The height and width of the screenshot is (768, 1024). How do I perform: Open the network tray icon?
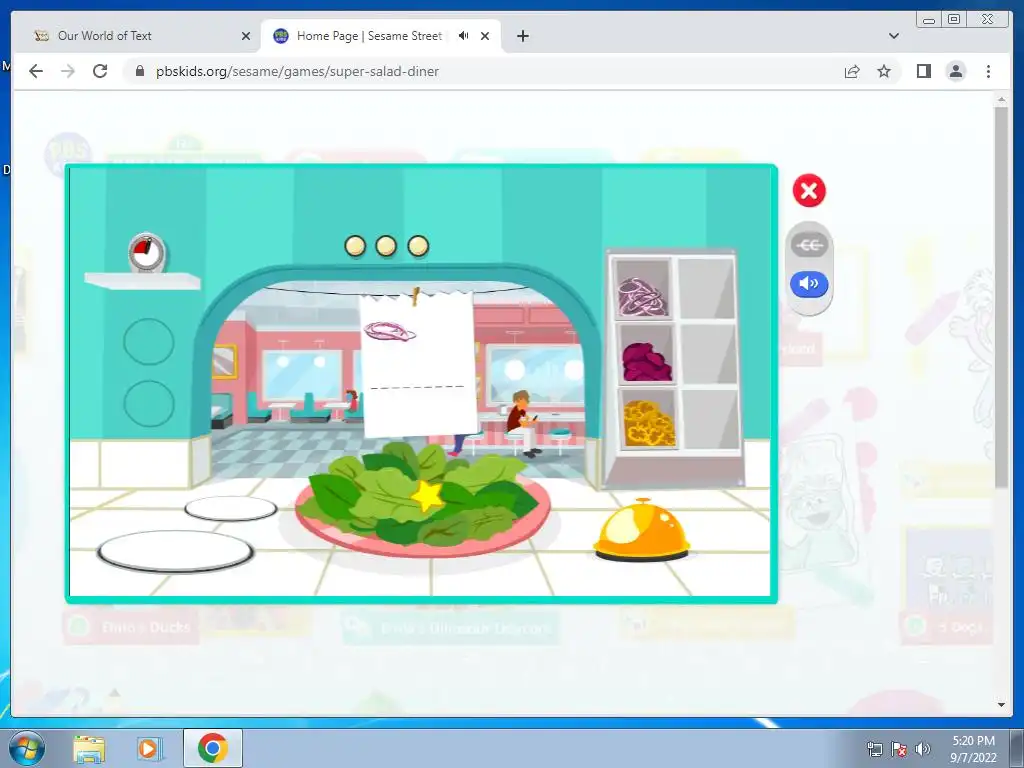point(874,749)
